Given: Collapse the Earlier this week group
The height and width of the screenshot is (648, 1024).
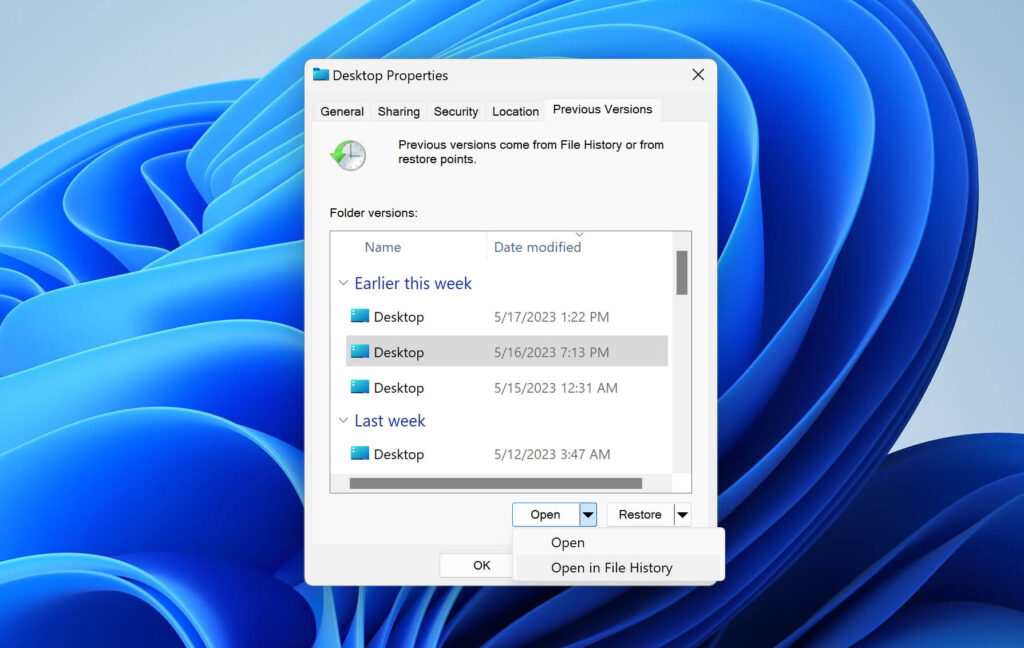Looking at the screenshot, I should 343,283.
